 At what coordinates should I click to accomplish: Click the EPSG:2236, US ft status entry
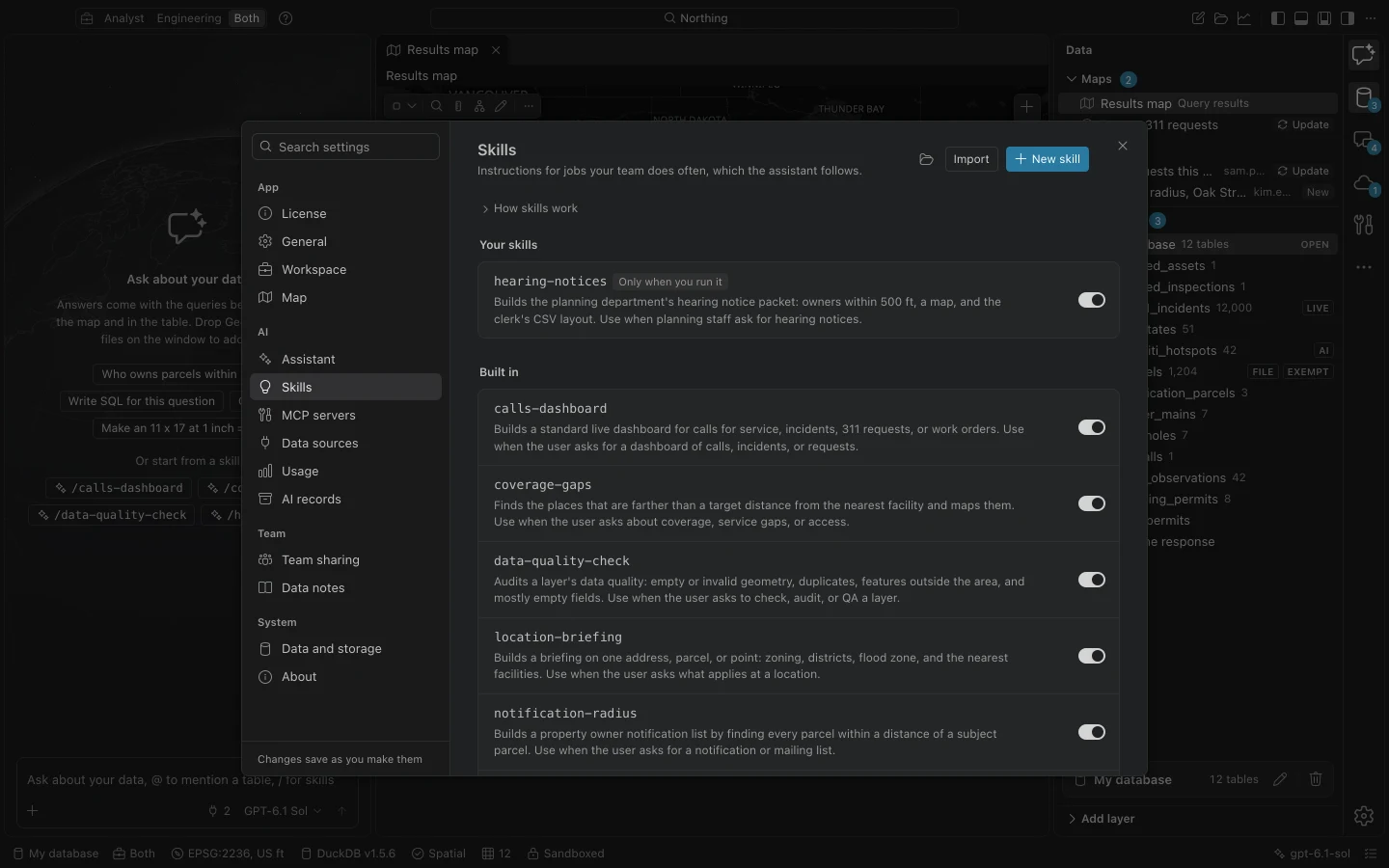228,854
